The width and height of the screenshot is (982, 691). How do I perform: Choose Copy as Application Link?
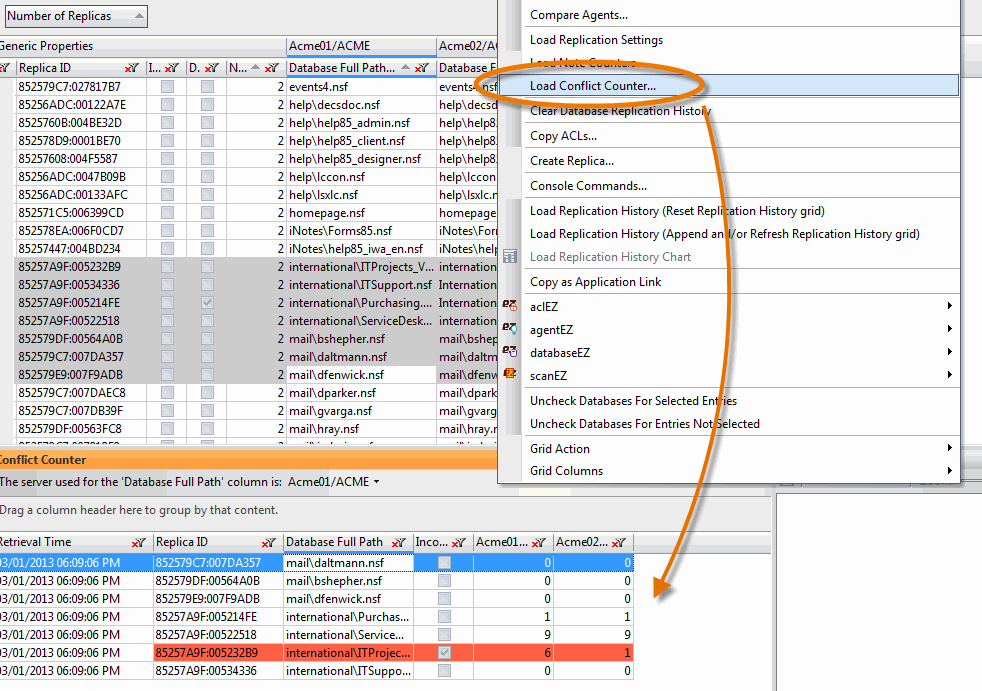pos(595,282)
